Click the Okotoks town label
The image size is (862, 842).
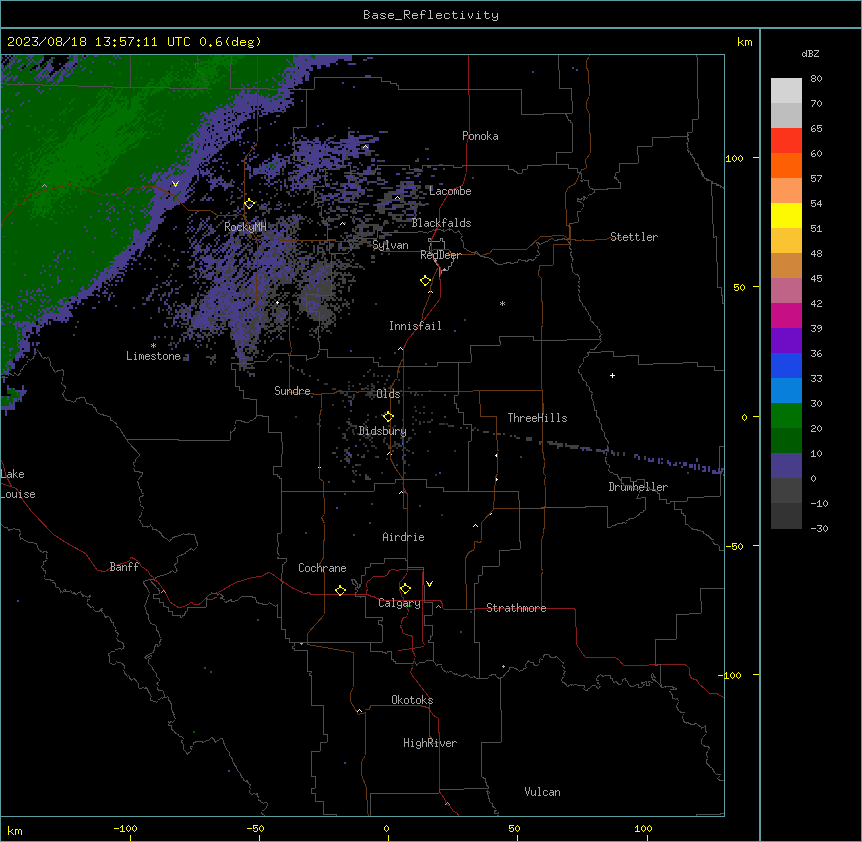(412, 700)
